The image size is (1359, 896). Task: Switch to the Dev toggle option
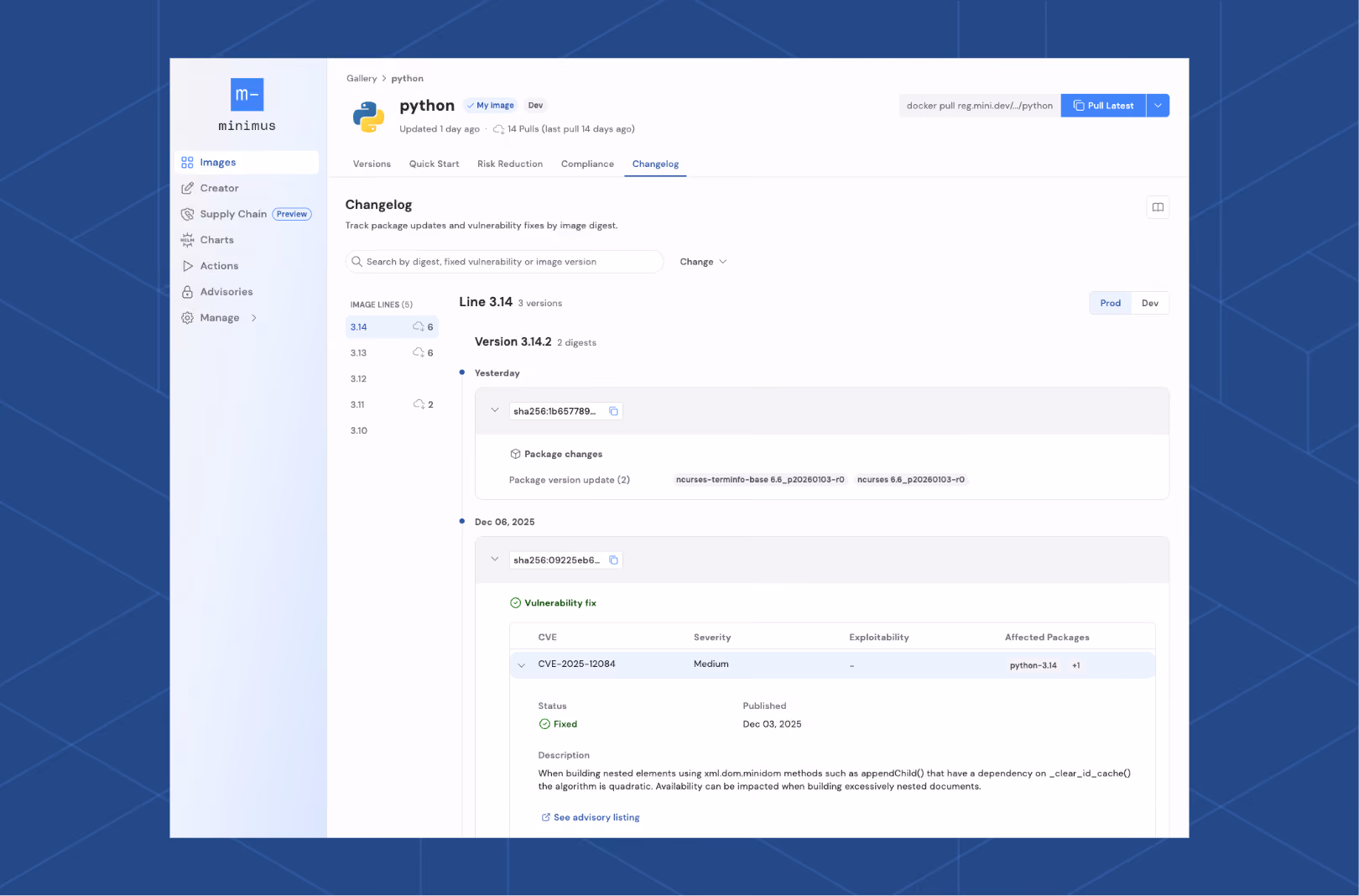(1150, 303)
